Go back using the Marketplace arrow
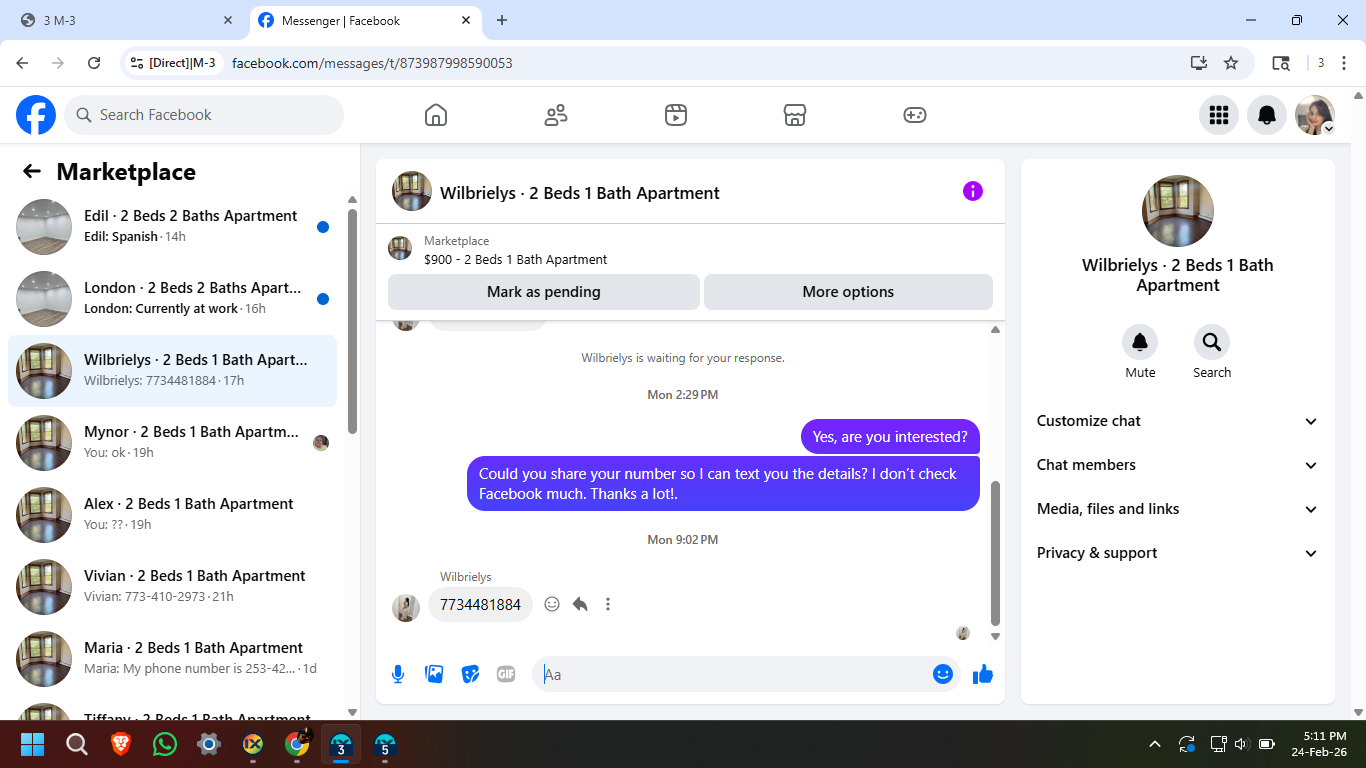This screenshot has width=1366, height=768. click(x=32, y=171)
